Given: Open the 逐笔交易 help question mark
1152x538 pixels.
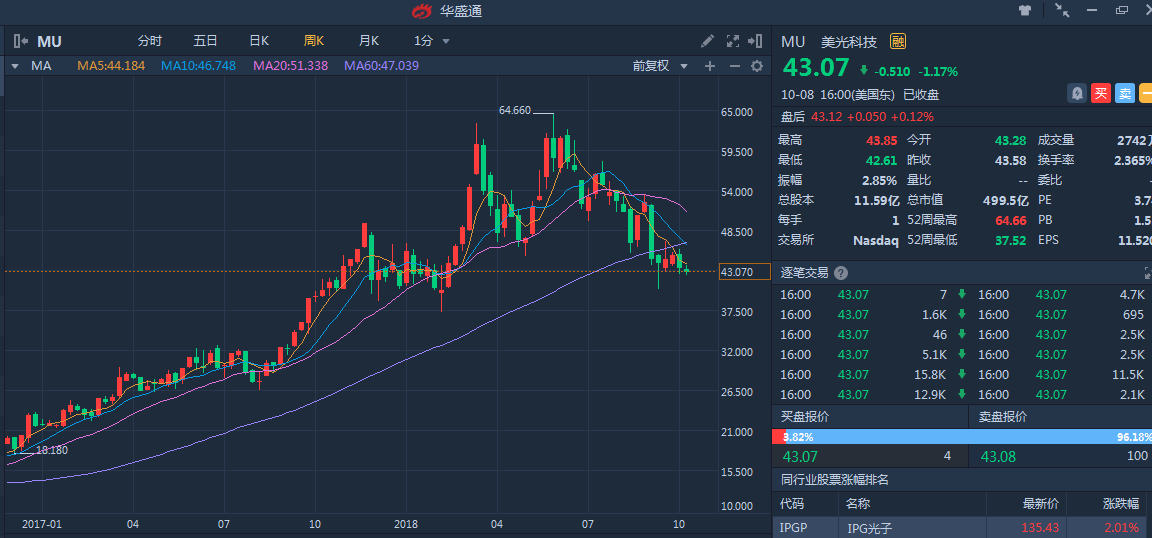Looking at the screenshot, I should (841, 273).
